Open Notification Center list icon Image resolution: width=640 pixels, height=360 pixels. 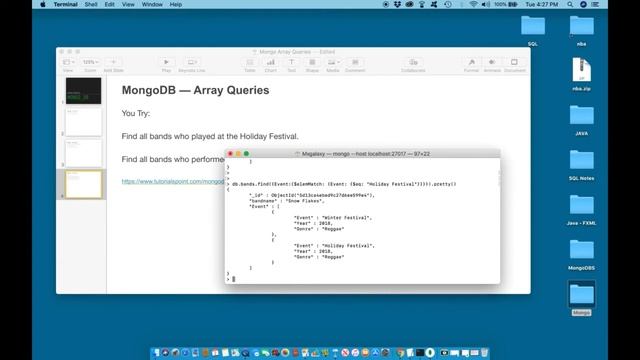click(596, 4)
